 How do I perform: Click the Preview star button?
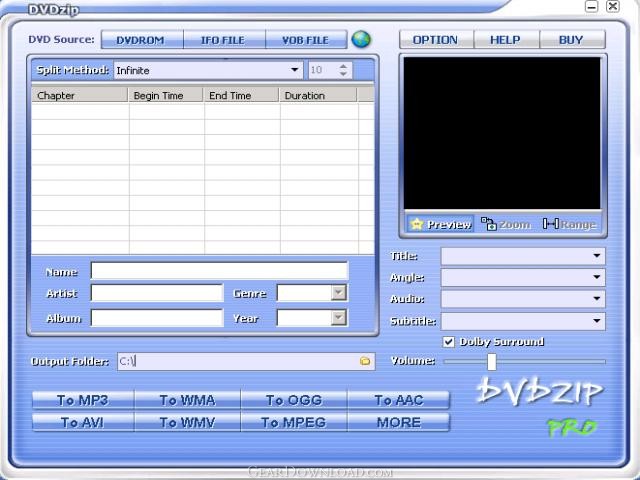pos(441,224)
